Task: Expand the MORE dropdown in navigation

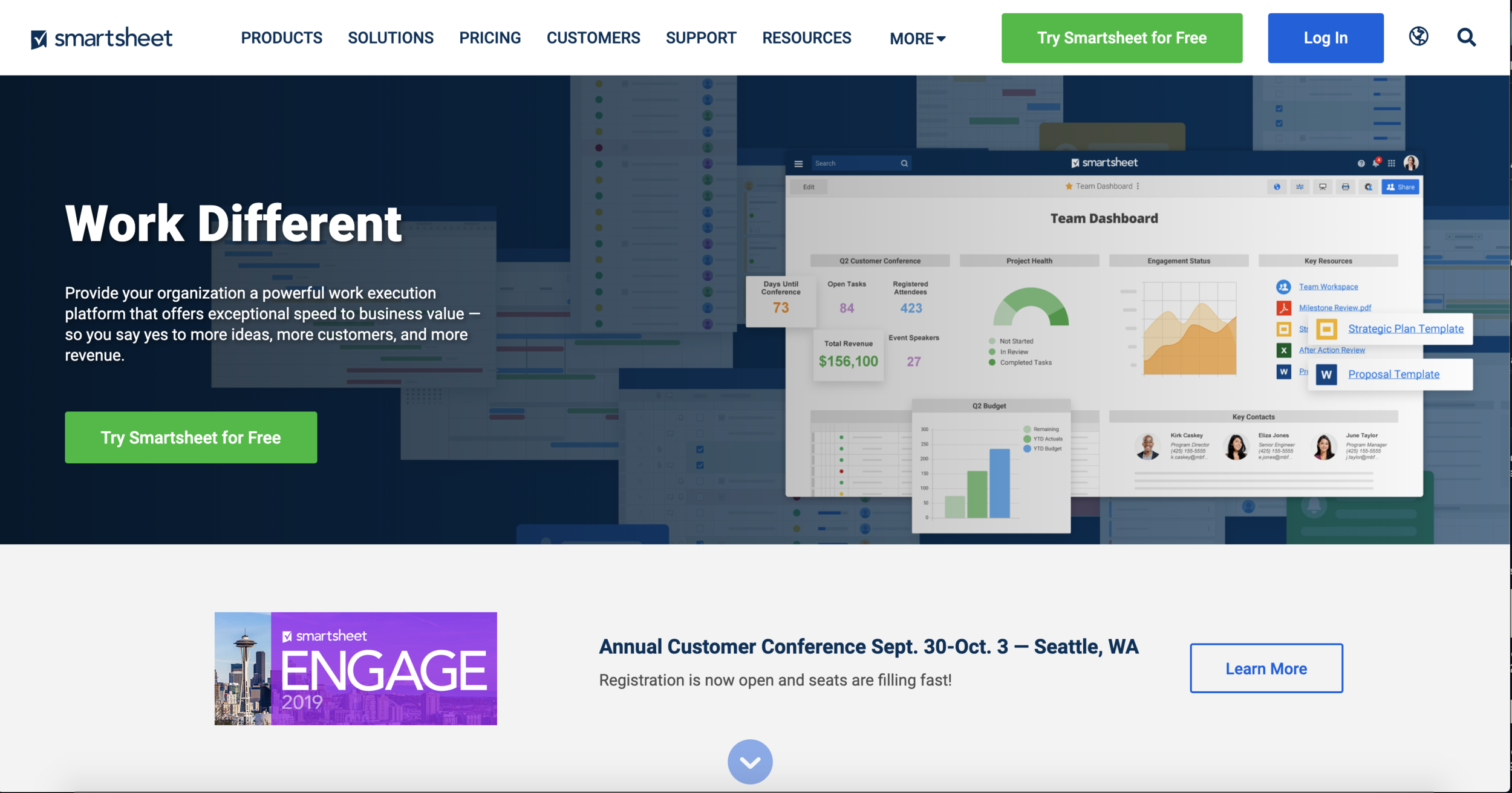Action: click(x=917, y=39)
